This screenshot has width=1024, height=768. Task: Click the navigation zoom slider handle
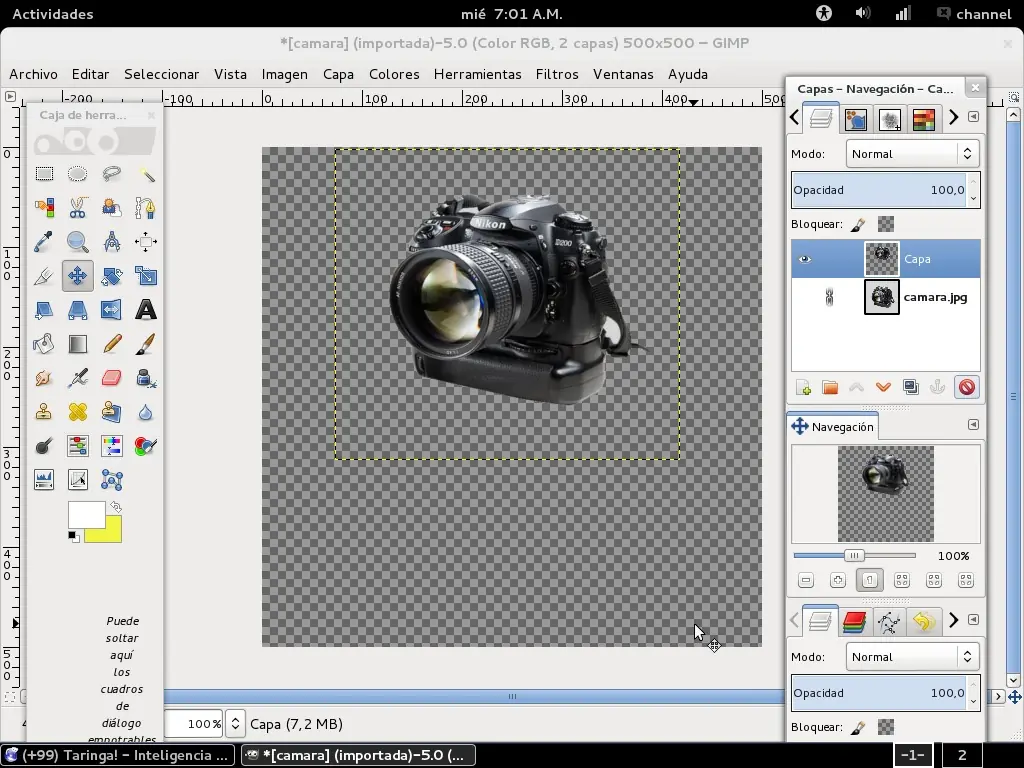point(854,556)
